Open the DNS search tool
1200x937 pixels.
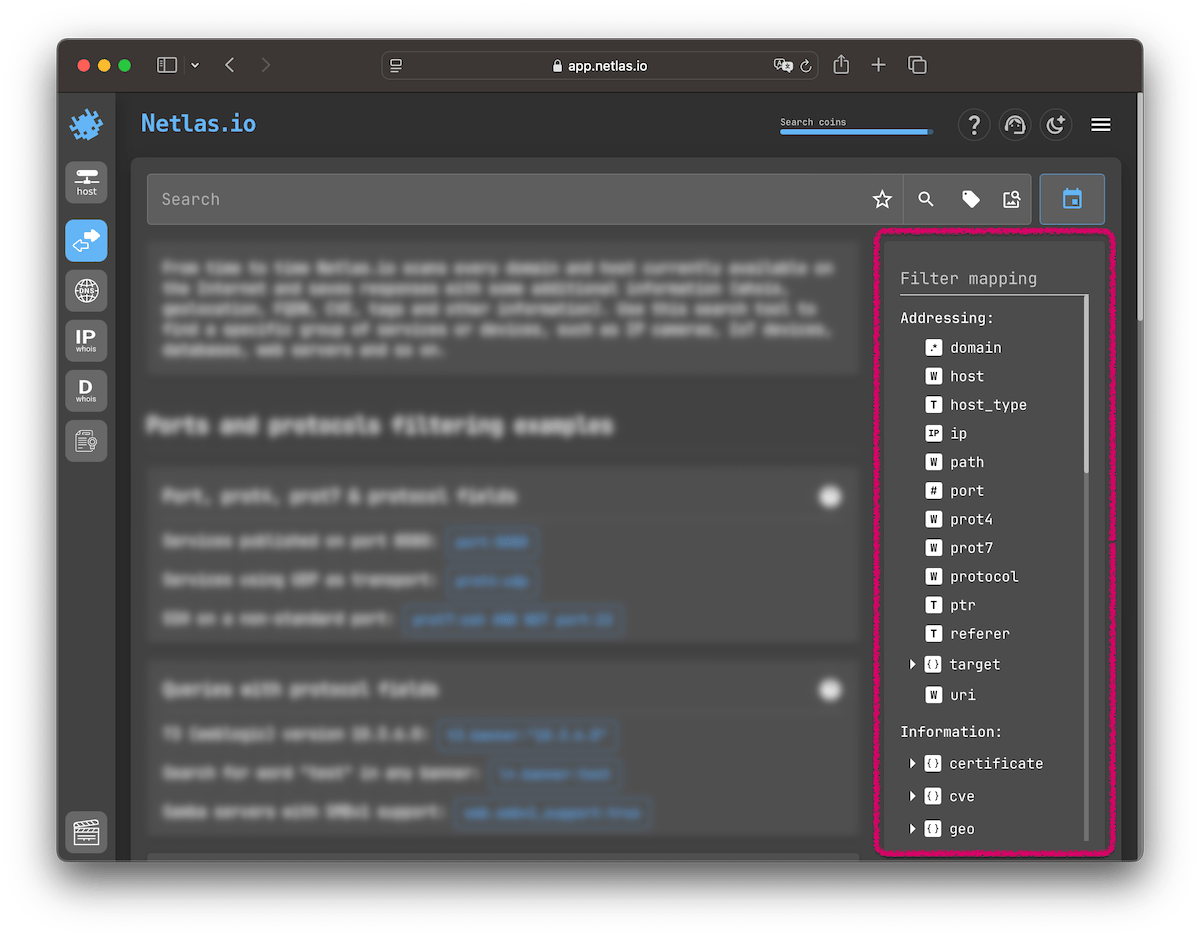(86, 290)
